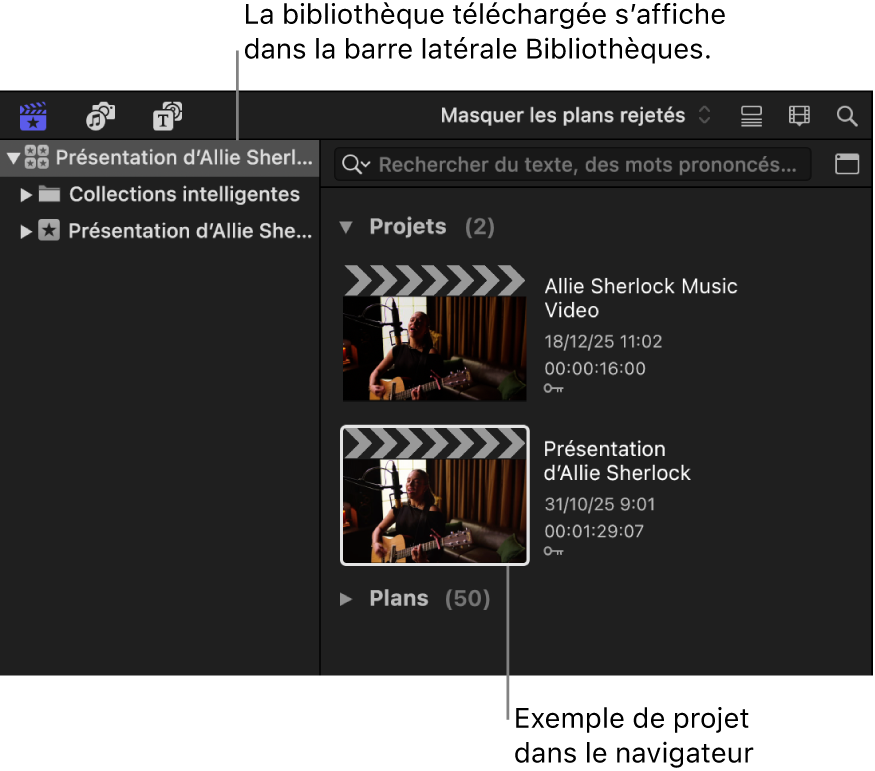The image size is (875, 771).
Task: Click the key icon under 00:01:29:07
Action: pyautogui.click(x=554, y=551)
